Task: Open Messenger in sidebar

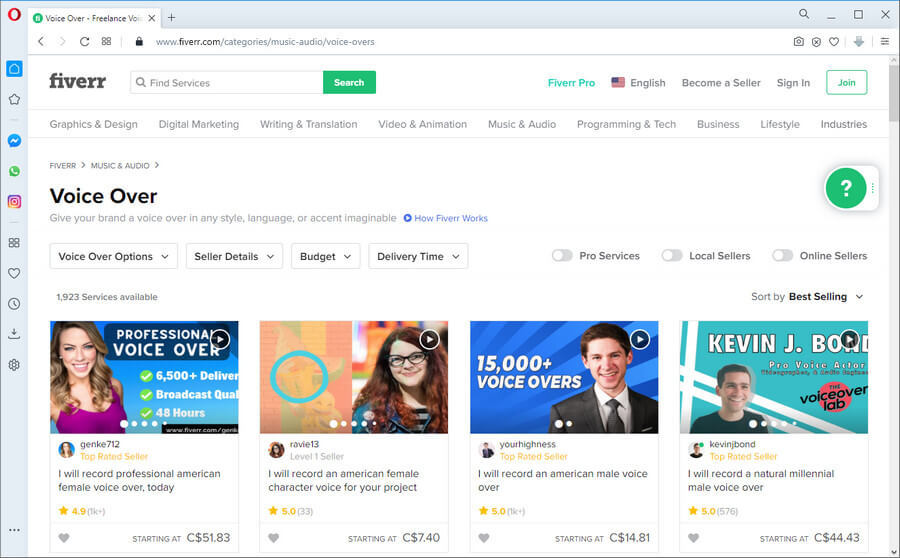Action: 14,141
